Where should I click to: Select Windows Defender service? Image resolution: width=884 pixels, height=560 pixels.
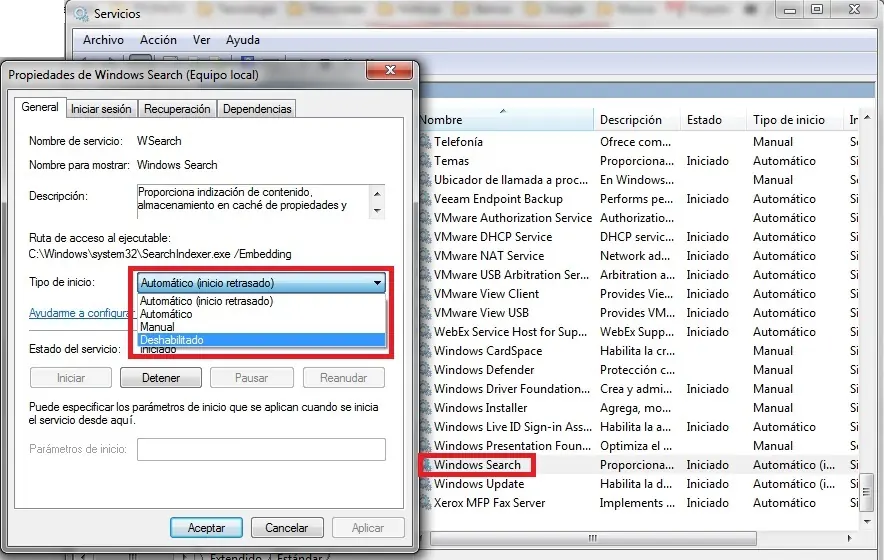[x=639, y=370]
